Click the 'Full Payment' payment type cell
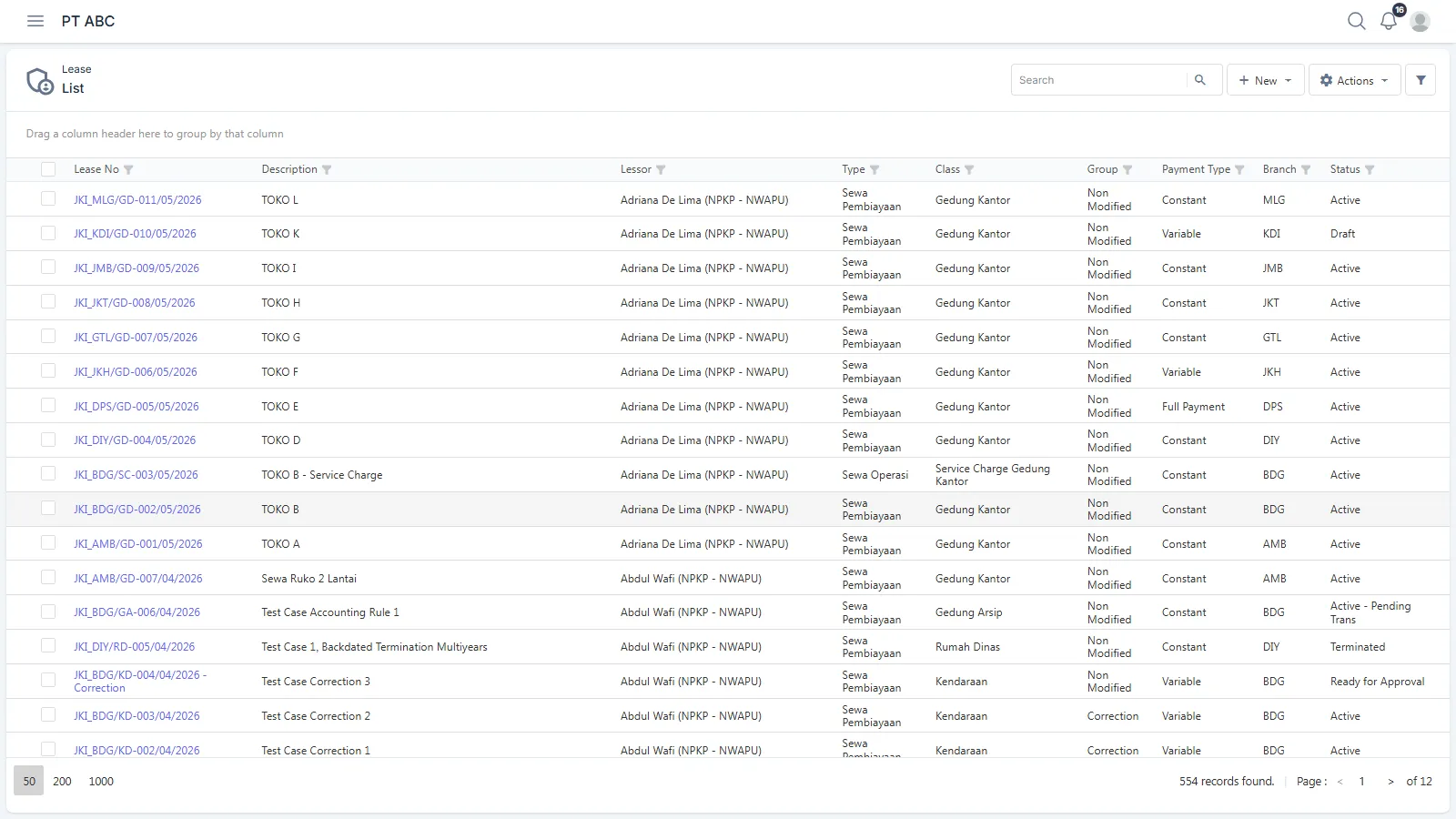The height and width of the screenshot is (819, 1456). (x=1193, y=407)
